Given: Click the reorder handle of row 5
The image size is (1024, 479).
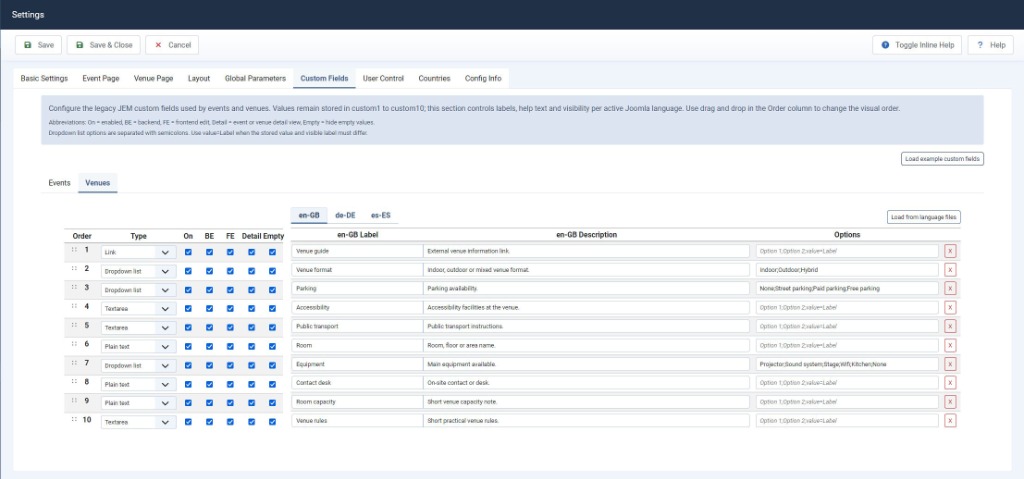Looking at the screenshot, I should (x=74, y=325).
